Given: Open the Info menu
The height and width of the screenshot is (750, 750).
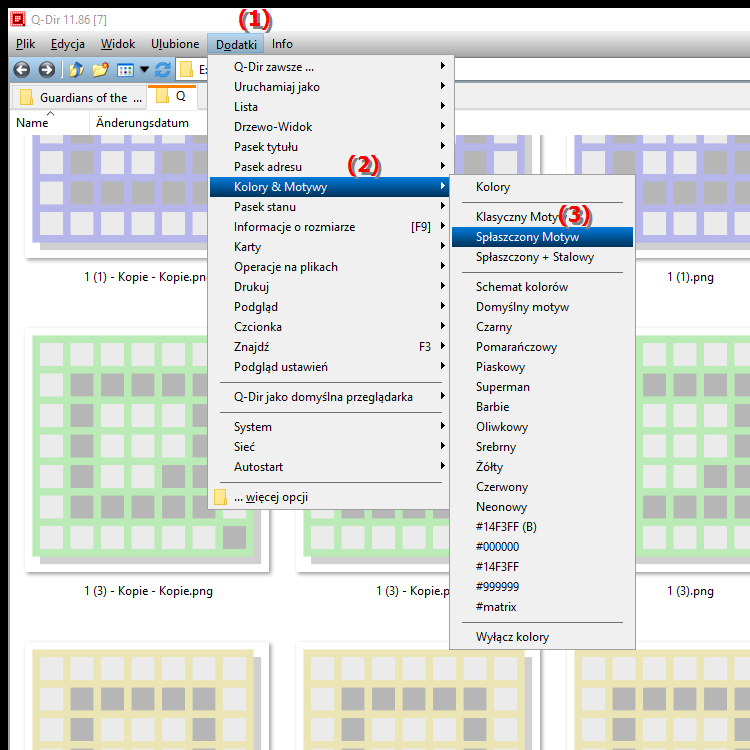Looking at the screenshot, I should click(282, 44).
